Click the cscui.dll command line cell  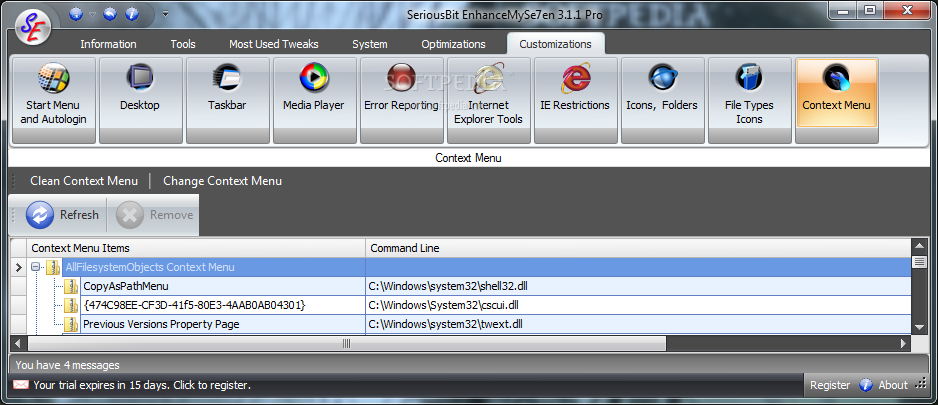coord(638,305)
